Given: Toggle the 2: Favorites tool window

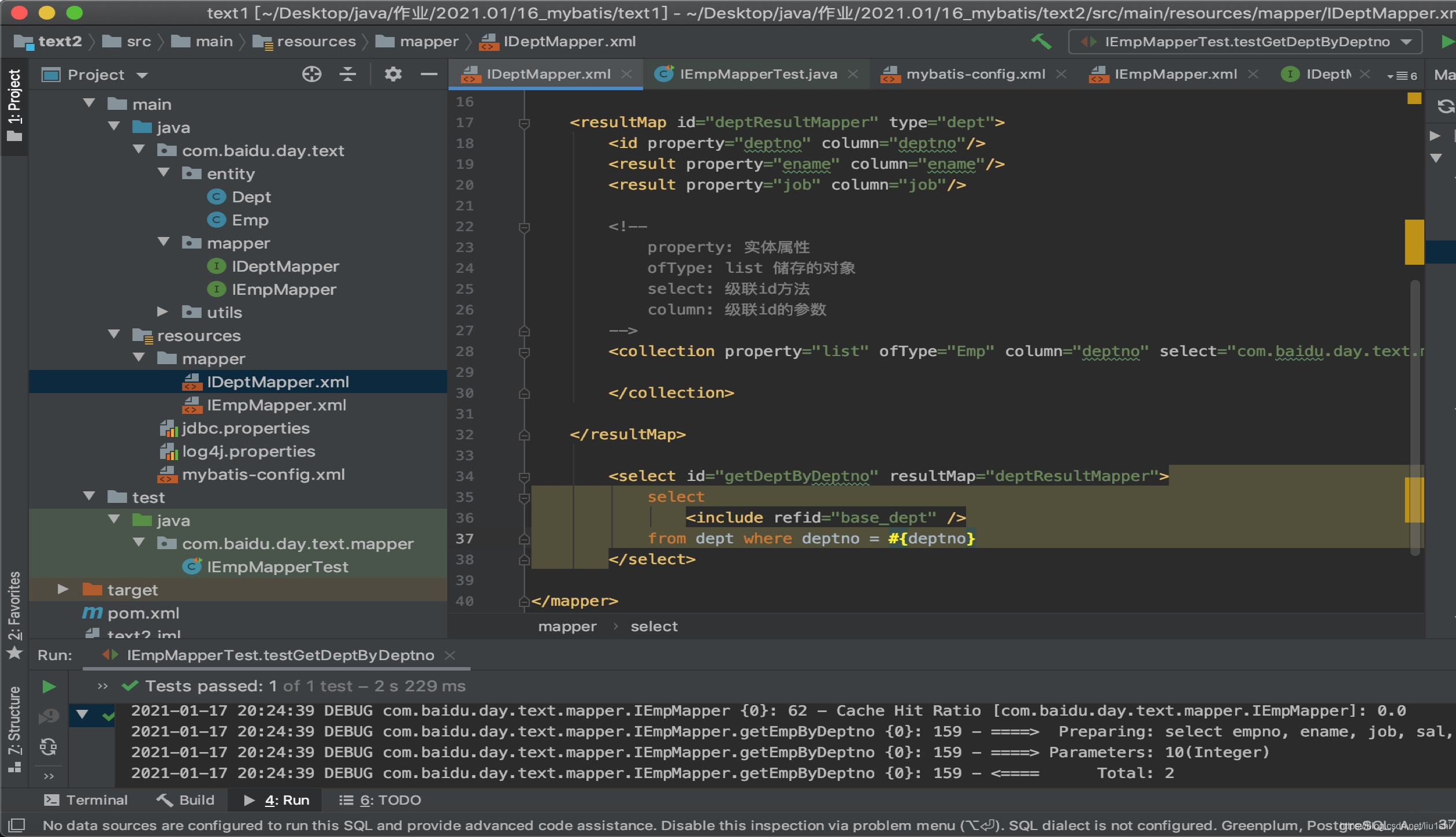Looking at the screenshot, I should [14, 613].
